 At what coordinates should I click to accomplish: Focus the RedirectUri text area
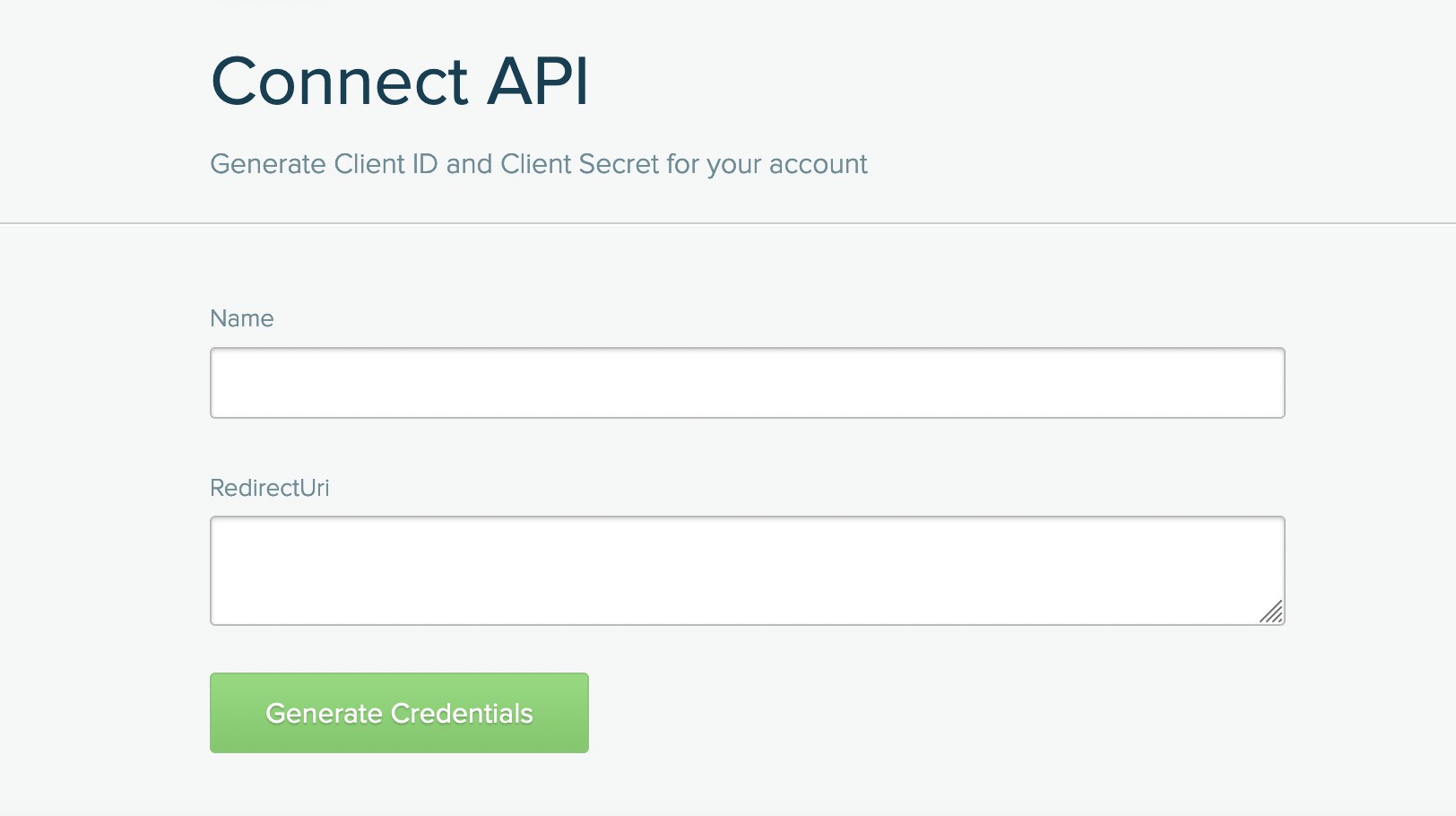coord(747,570)
